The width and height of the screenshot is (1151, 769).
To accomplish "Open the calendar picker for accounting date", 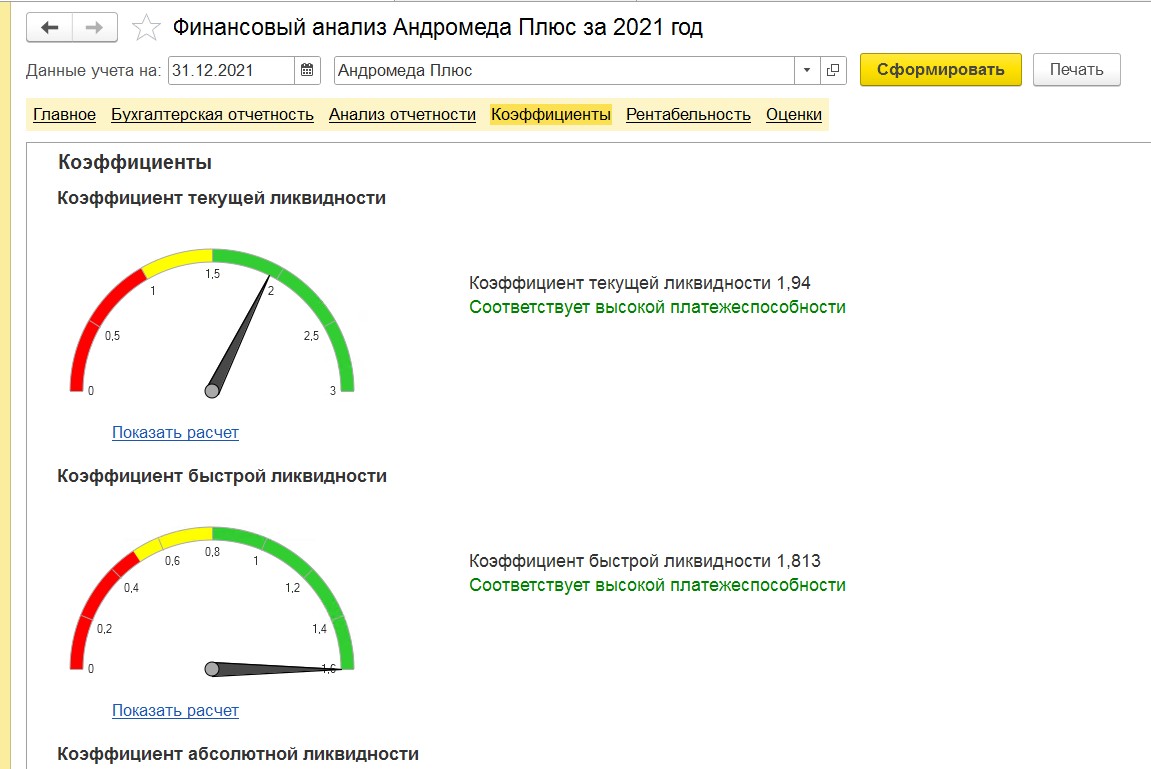I will [x=307, y=70].
